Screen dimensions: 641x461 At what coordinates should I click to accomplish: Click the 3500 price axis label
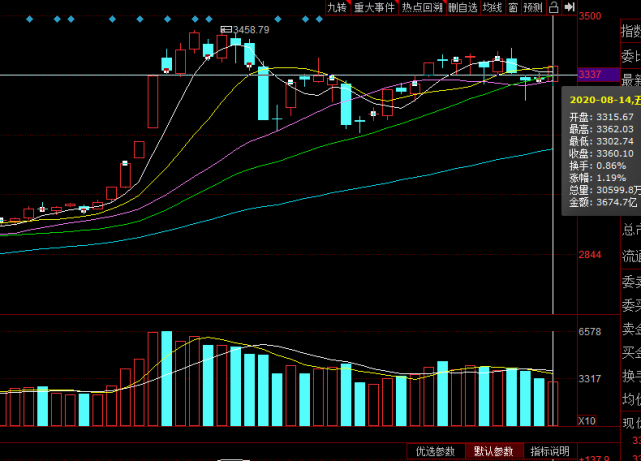(x=590, y=16)
